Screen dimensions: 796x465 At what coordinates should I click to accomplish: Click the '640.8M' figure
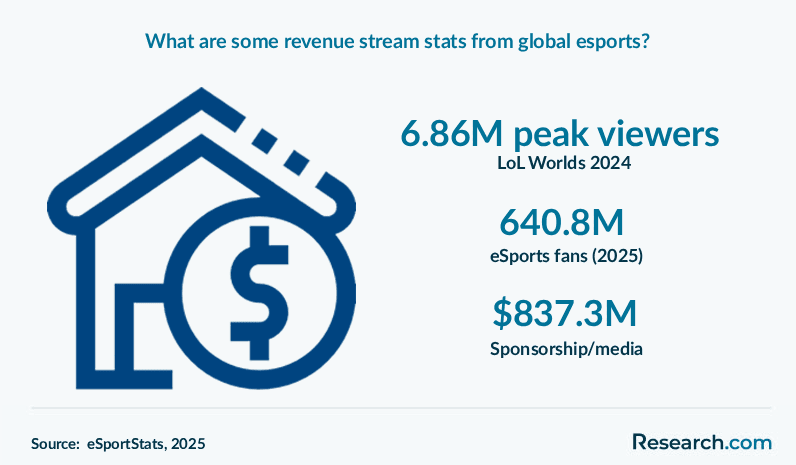[x=562, y=222]
